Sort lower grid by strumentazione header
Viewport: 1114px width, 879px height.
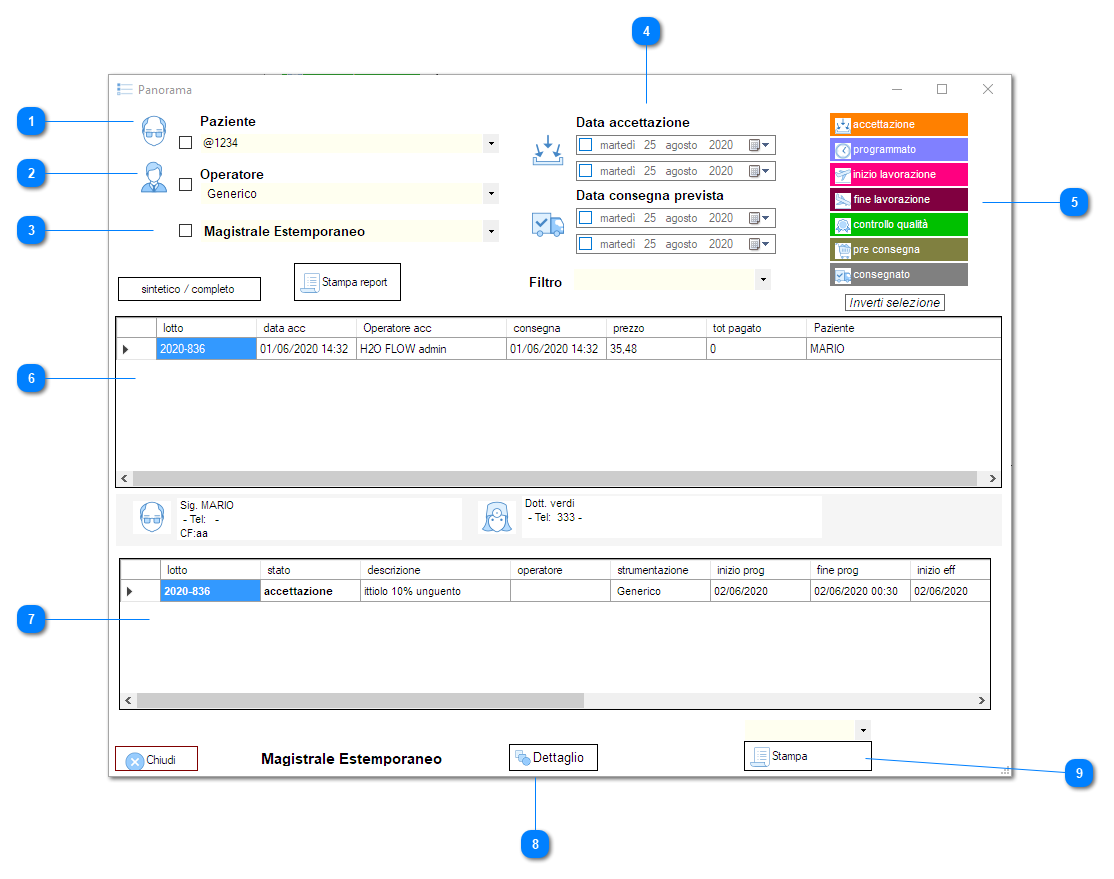pos(660,571)
